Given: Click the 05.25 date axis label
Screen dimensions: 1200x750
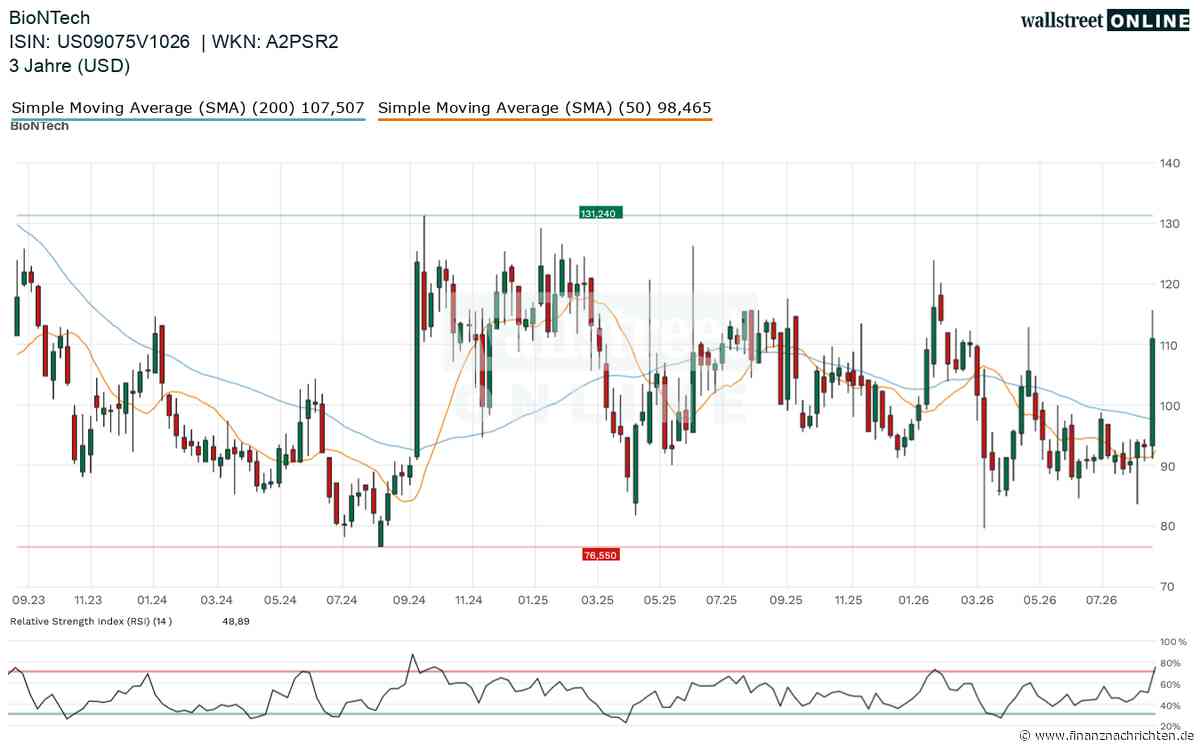Looking at the screenshot, I should point(659,600).
